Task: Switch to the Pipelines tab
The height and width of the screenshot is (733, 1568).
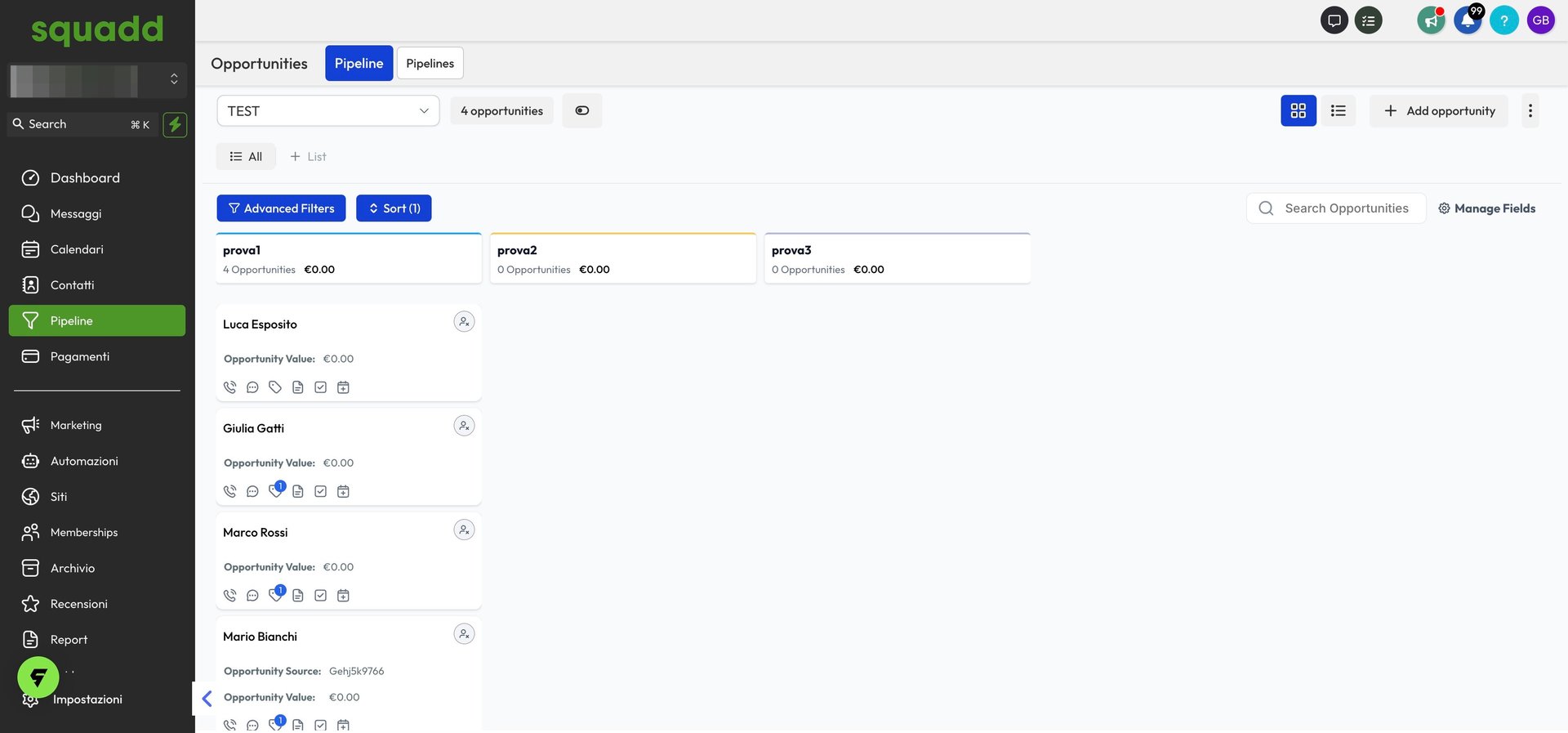Action: [430, 64]
